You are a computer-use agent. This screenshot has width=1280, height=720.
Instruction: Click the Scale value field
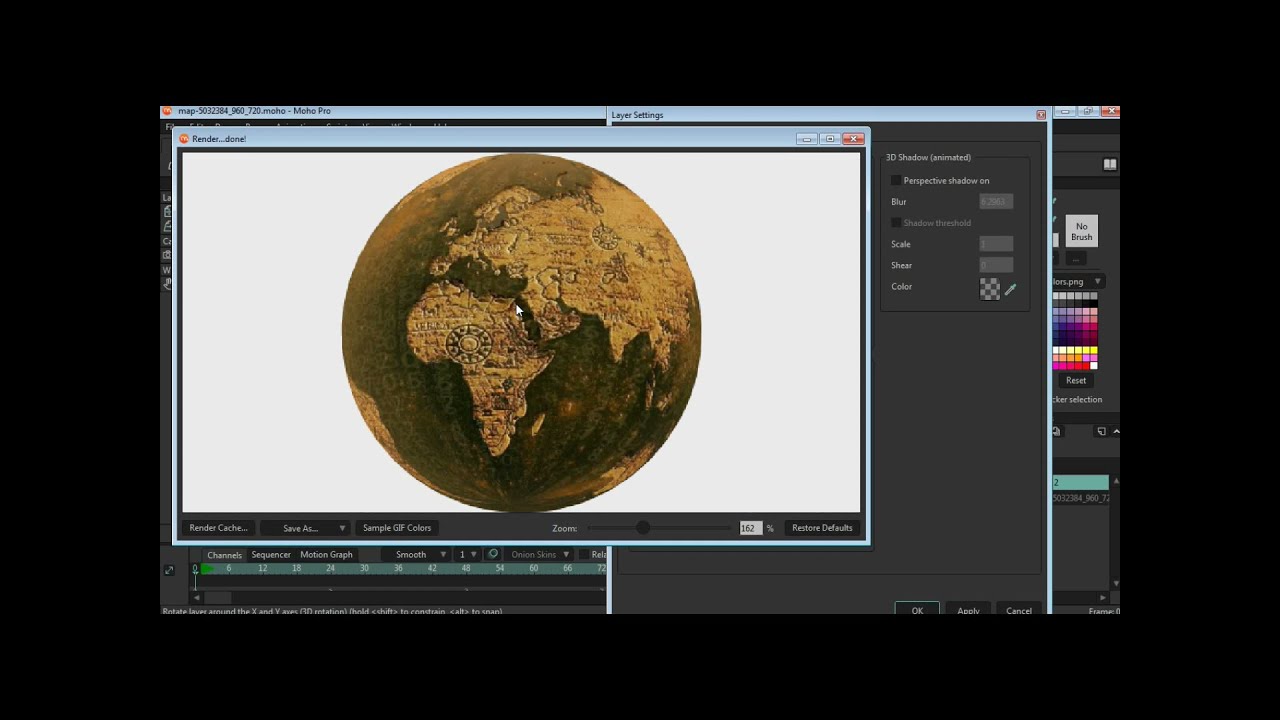pos(996,244)
